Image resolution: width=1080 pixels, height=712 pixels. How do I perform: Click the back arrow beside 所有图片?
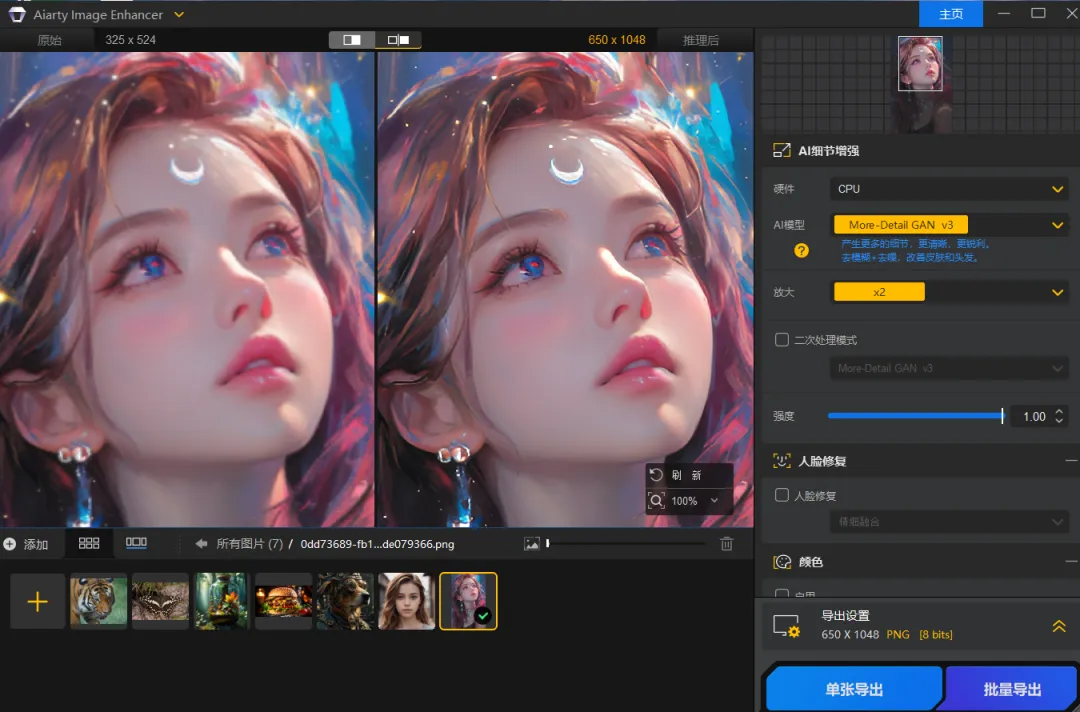[x=201, y=544]
